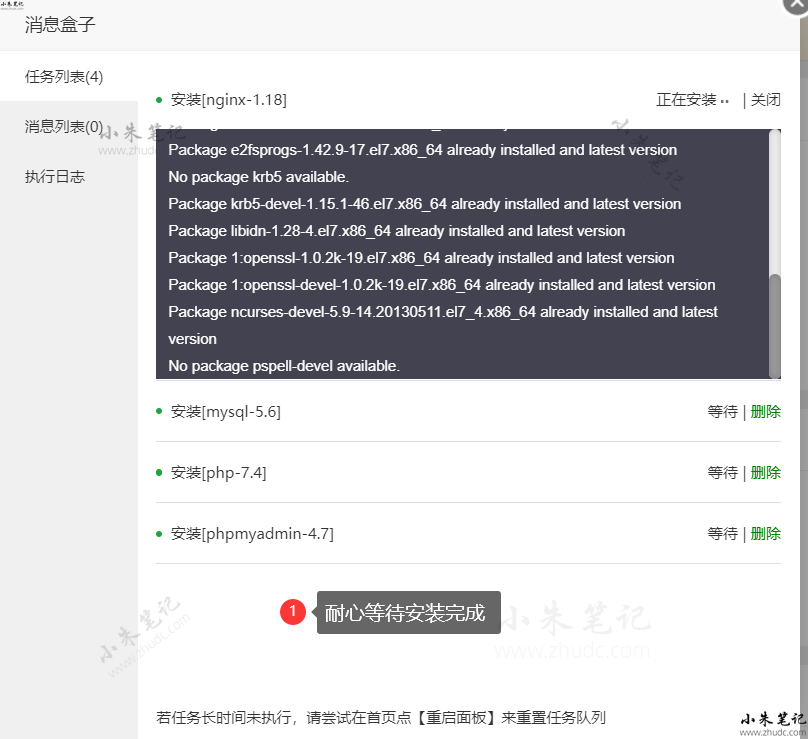Image resolution: width=808 pixels, height=739 pixels.
Task: Click the log output scrollbar thumb
Action: point(774,323)
